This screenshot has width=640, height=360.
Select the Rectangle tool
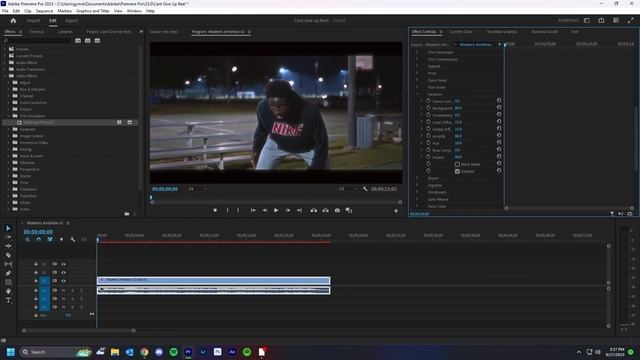click(8, 282)
